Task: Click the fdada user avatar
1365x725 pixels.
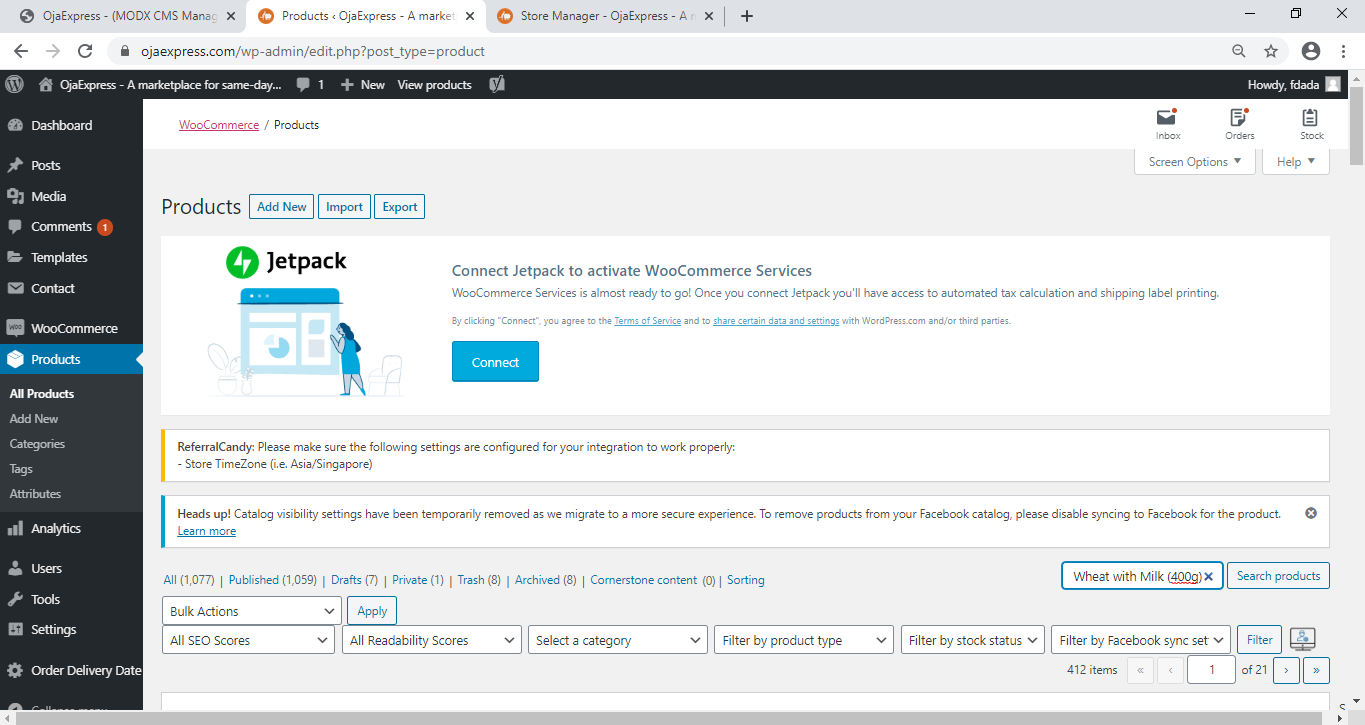Action: (1333, 85)
